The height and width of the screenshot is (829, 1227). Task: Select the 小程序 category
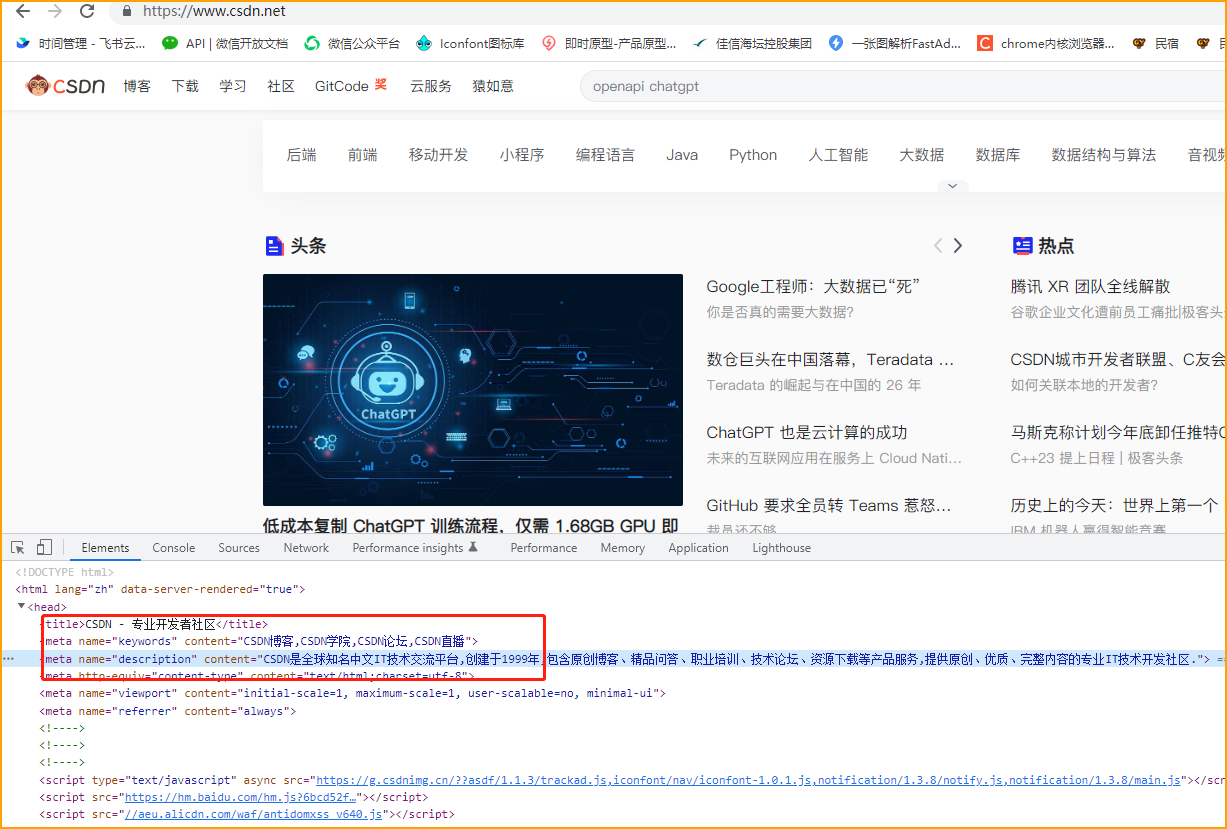tap(522, 155)
